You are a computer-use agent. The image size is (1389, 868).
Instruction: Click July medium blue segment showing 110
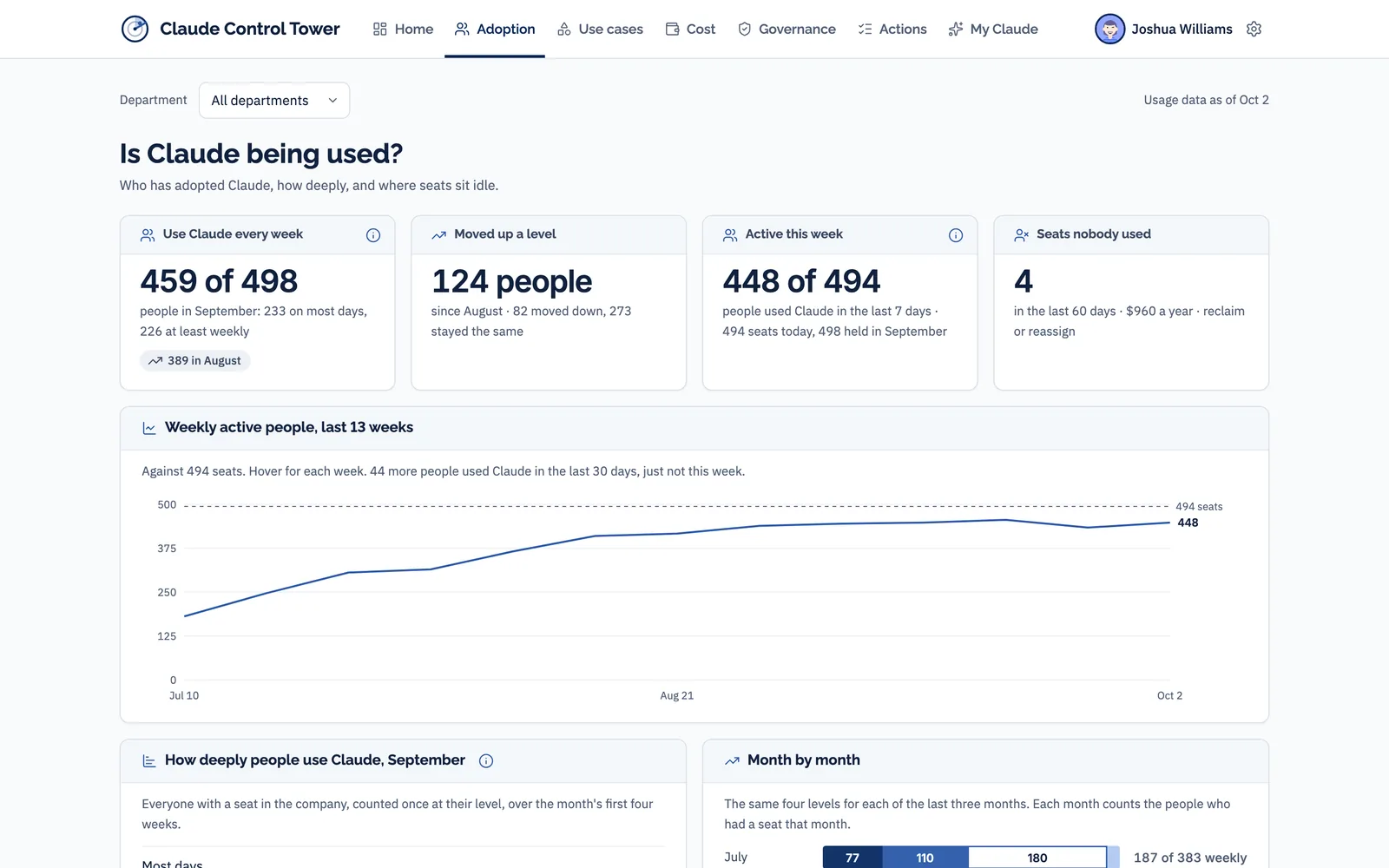click(x=925, y=858)
